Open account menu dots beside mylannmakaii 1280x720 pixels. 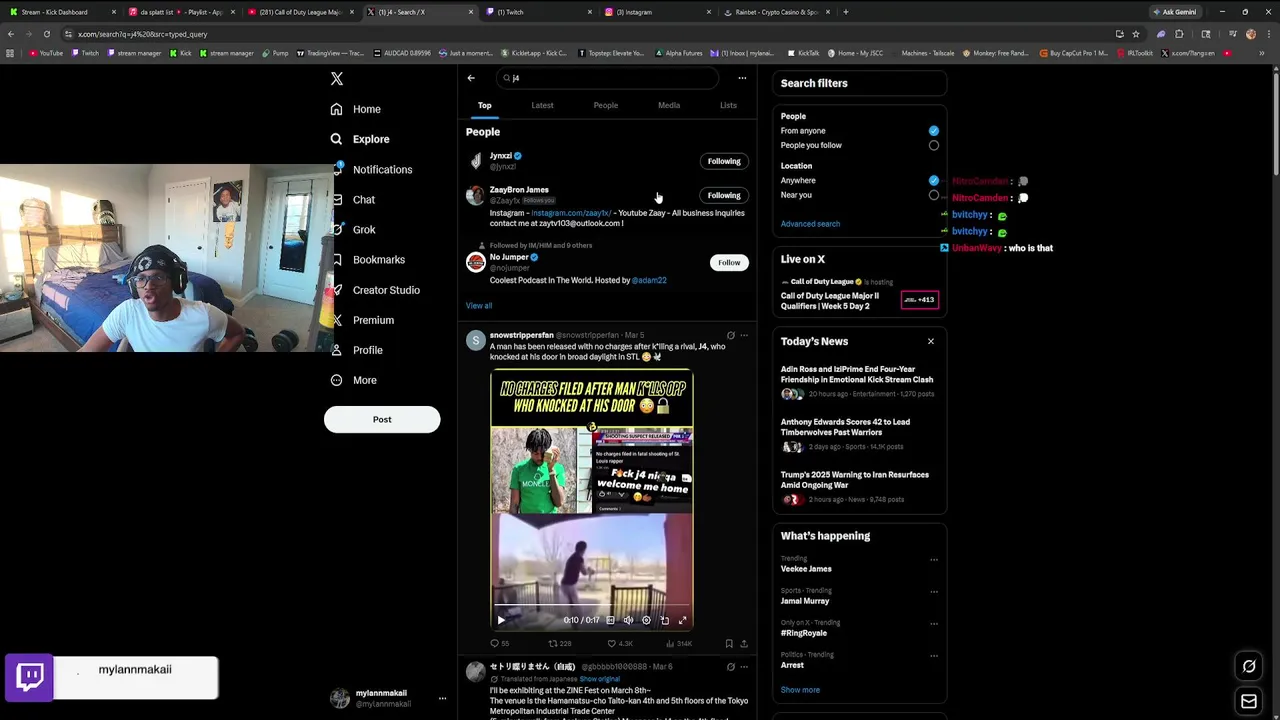(x=442, y=698)
